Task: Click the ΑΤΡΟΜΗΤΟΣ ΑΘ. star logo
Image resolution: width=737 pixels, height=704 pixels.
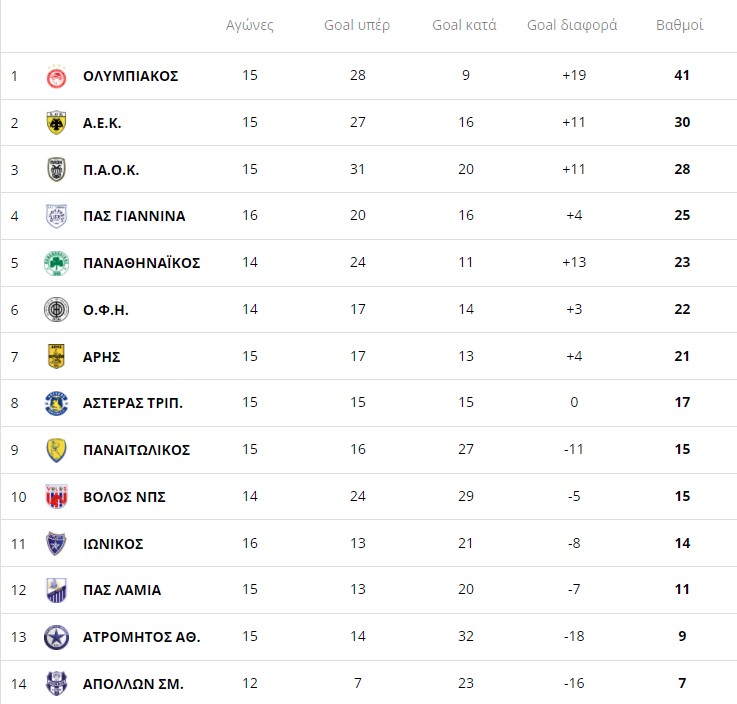Action: pos(57,637)
